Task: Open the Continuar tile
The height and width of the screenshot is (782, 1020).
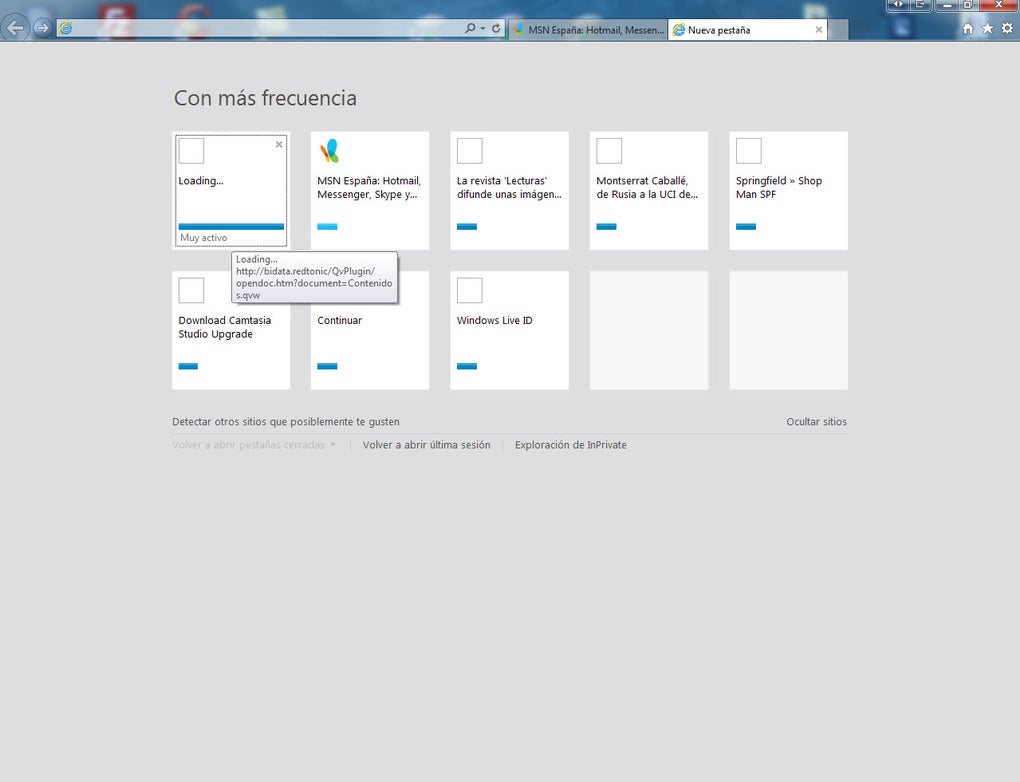Action: pyautogui.click(x=370, y=330)
